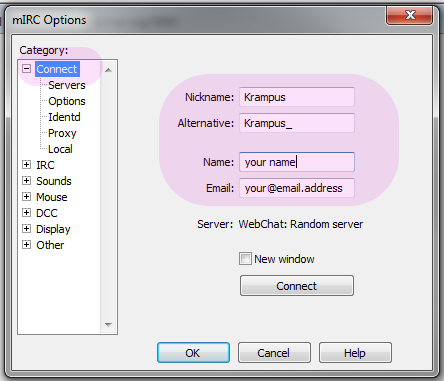This screenshot has height=381, width=444.
Task: Expand the Other category
Action: [26, 245]
